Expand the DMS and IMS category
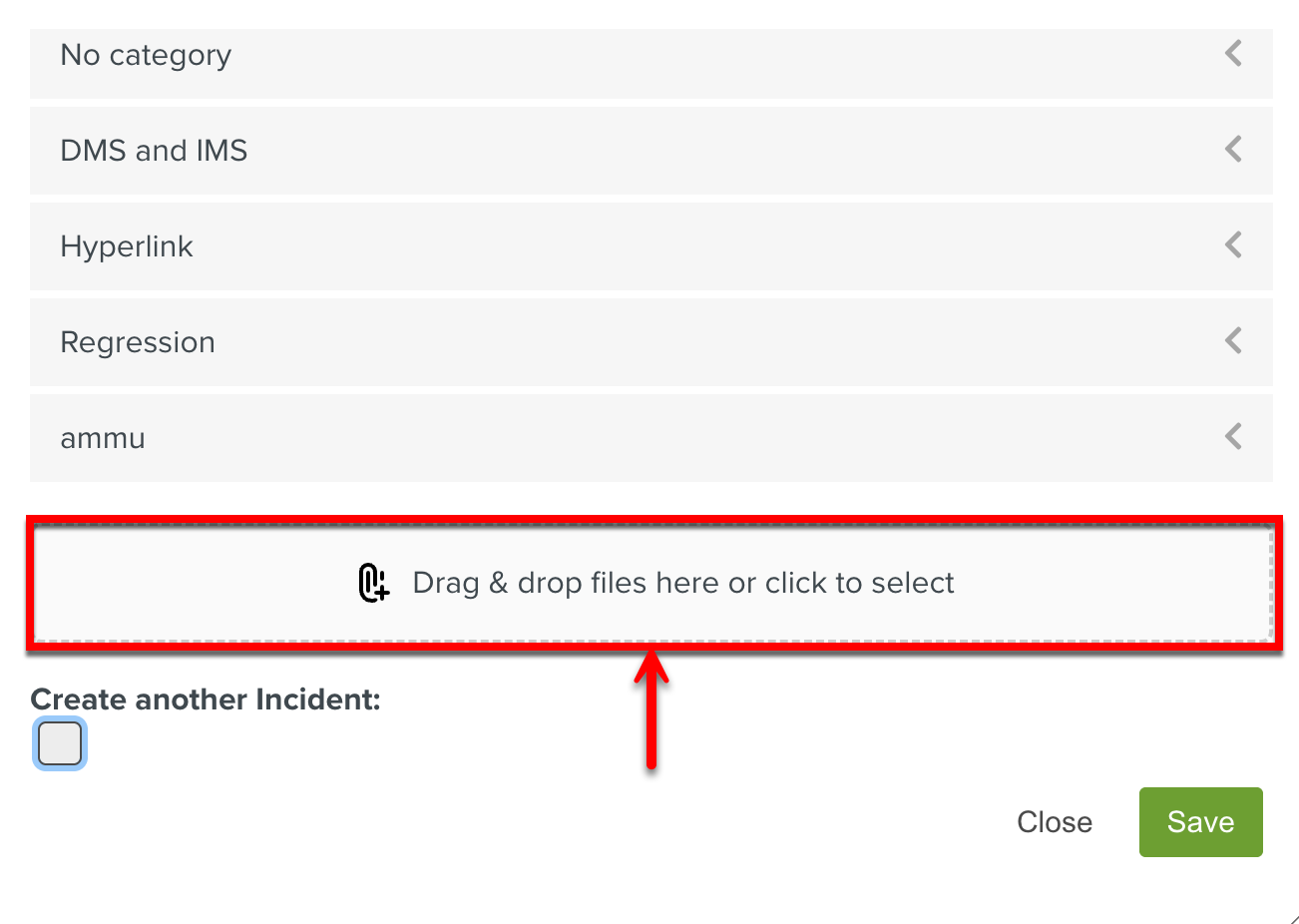This screenshot has height=924, width=1299. pos(1232,149)
